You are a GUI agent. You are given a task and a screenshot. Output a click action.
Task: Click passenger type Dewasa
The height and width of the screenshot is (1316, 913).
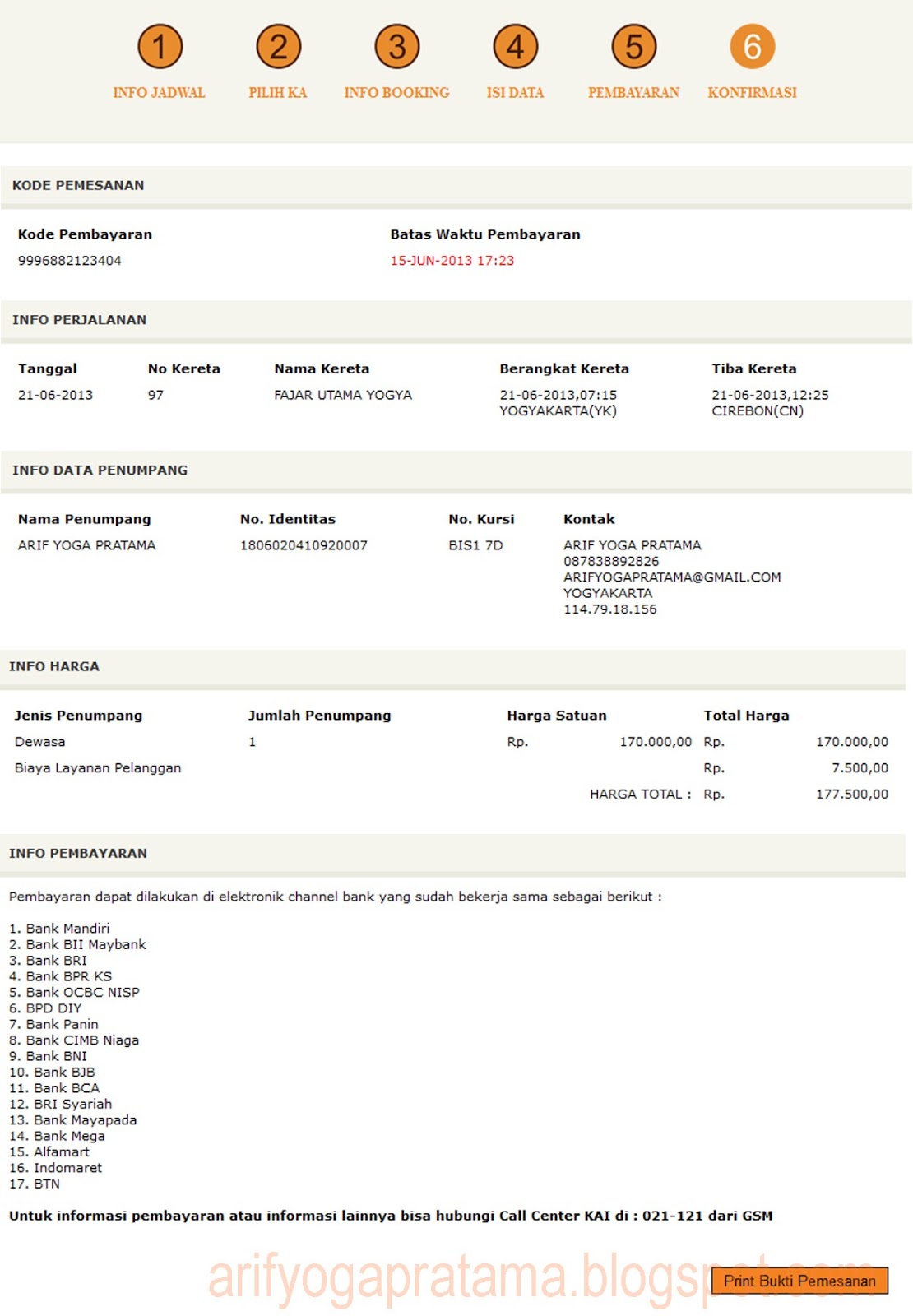[39, 742]
